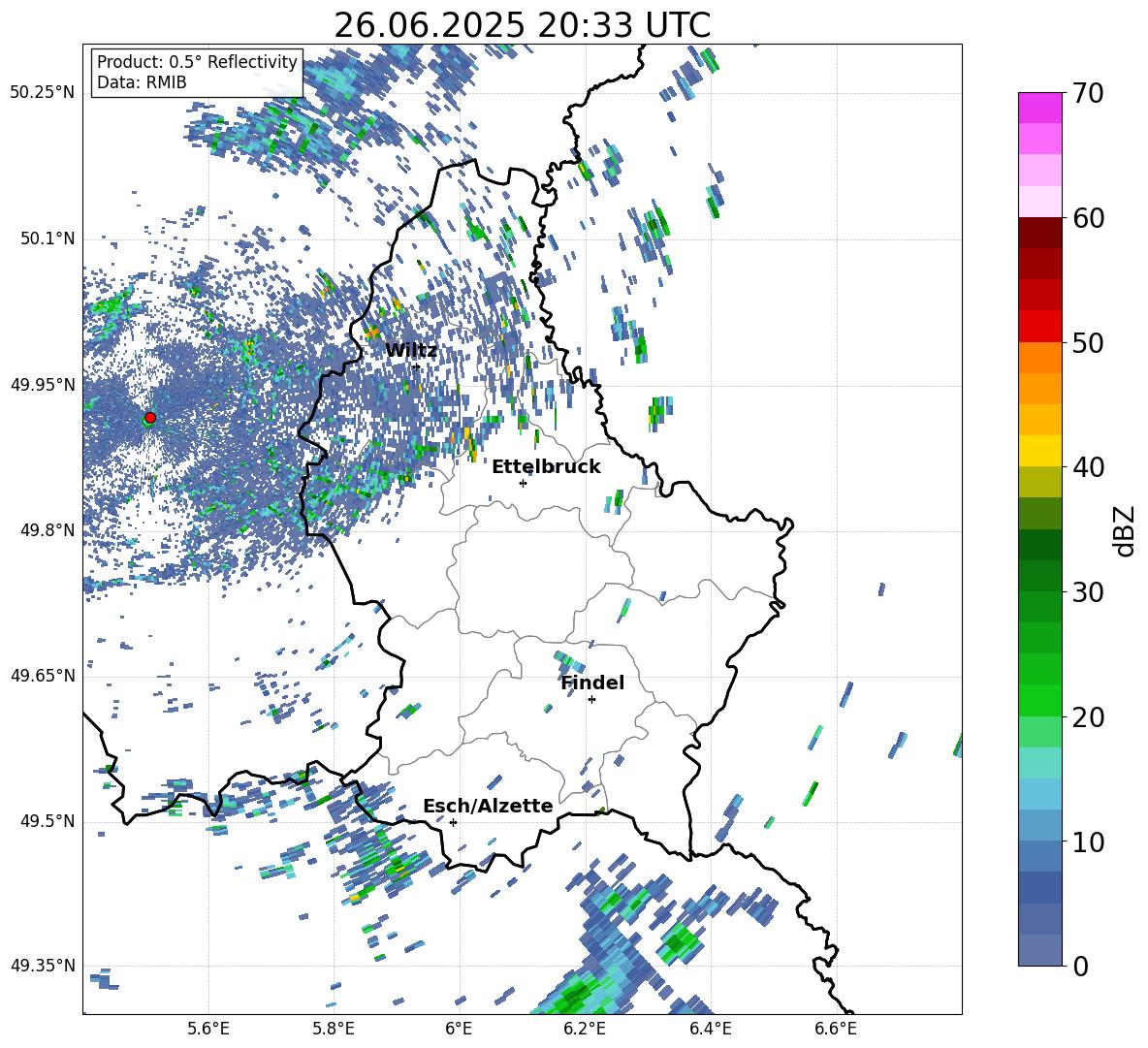Image resolution: width=1148 pixels, height=1048 pixels.
Task: Click the dark maroon colorbar segment
Action: pos(1039,233)
